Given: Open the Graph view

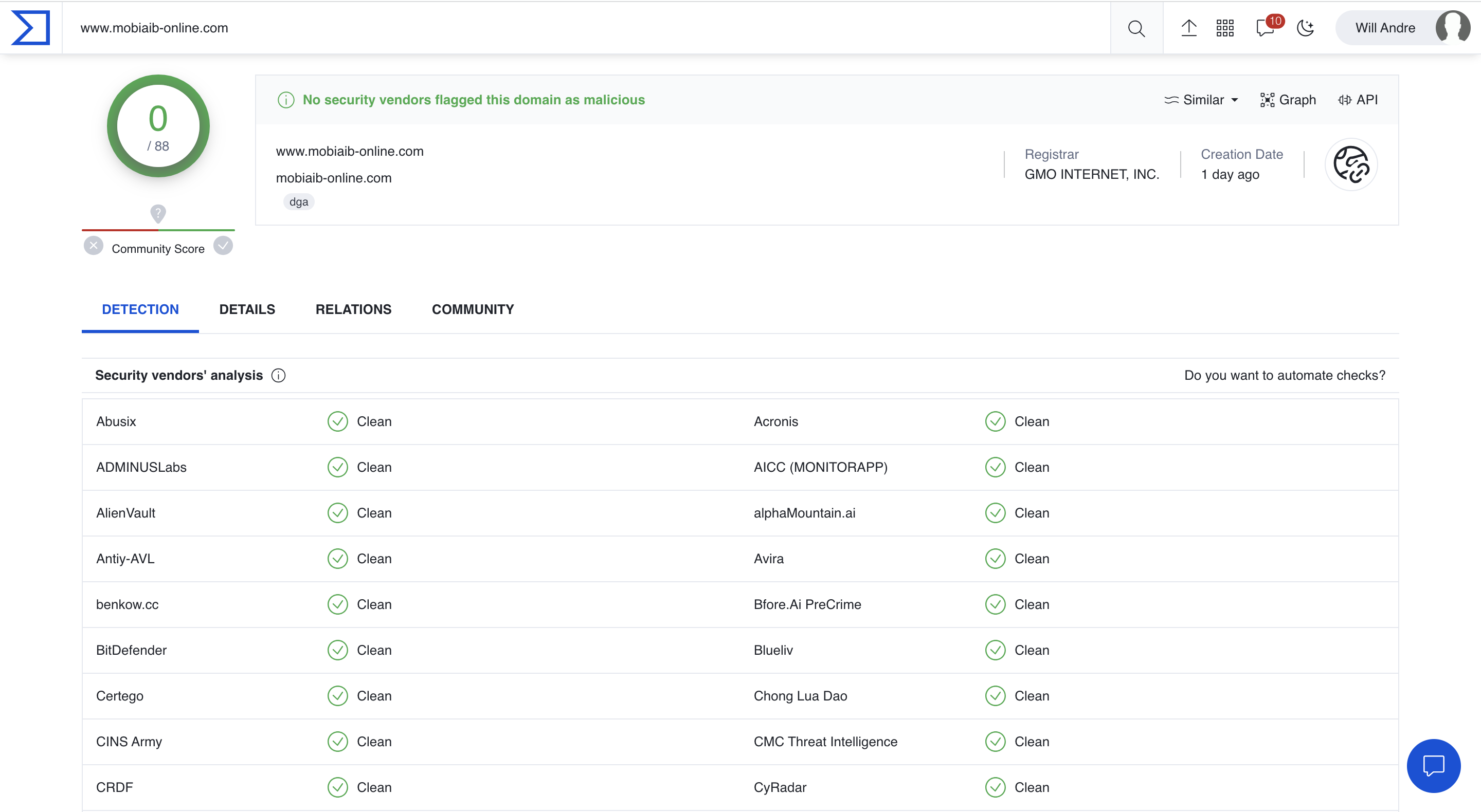Looking at the screenshot, I should pyautogui.click(x=1288, y=100).
